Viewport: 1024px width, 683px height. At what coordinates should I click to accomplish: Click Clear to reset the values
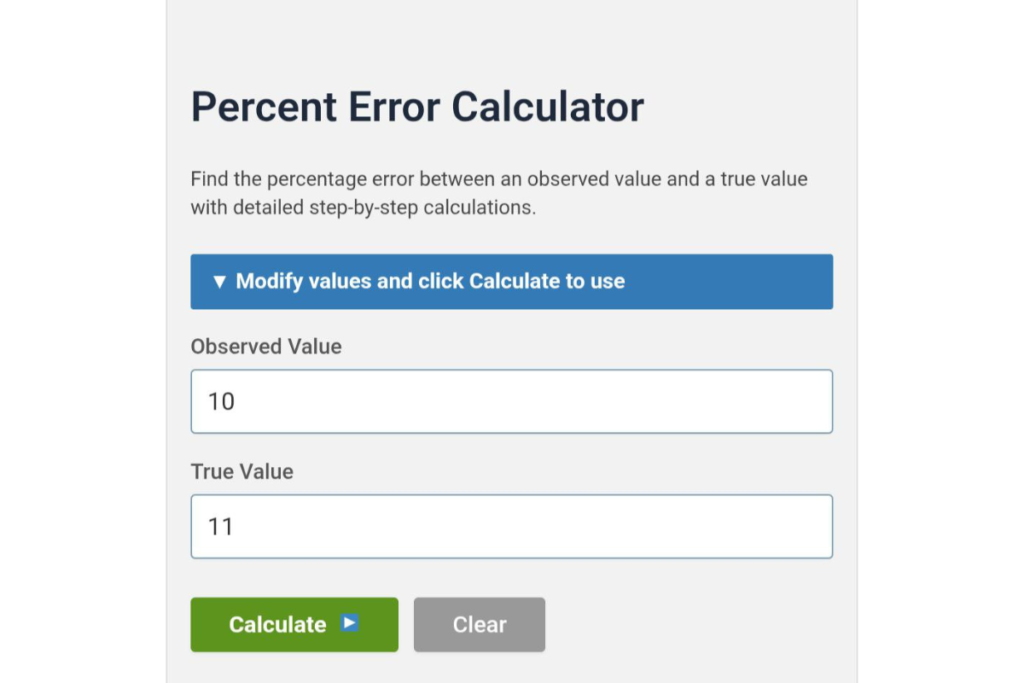coord(479,623)
